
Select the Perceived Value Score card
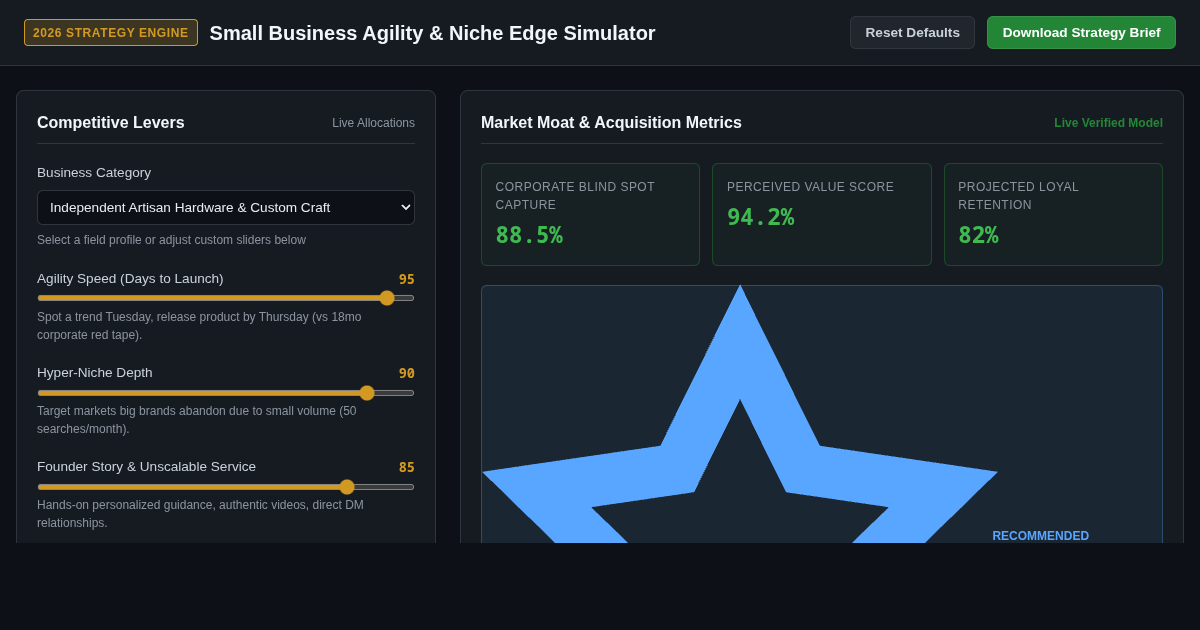point(822,214)
